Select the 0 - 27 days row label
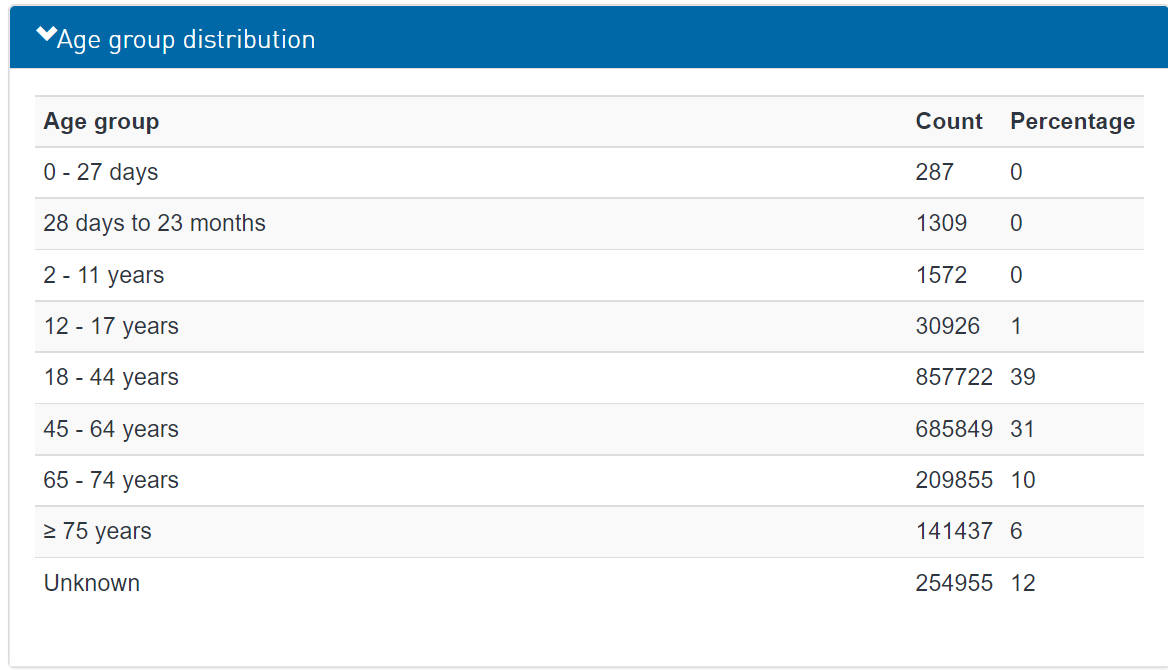The height and width of the screenshot is (670, 1168). pos(101,172)
